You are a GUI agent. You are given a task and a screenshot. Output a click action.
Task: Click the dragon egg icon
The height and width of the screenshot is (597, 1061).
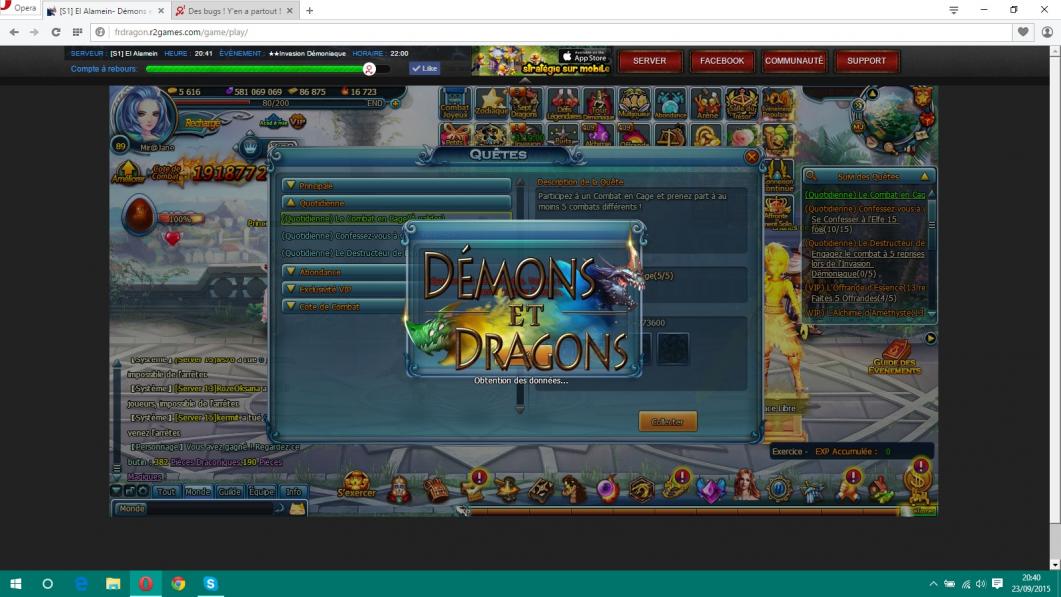tap(140, 216)
